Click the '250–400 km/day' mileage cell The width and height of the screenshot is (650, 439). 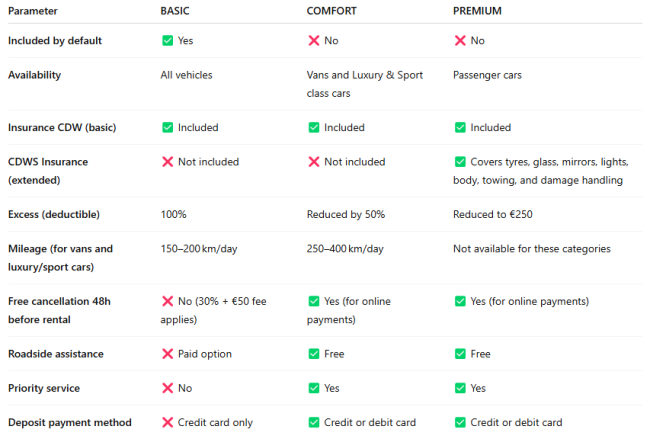click(345, 249)
